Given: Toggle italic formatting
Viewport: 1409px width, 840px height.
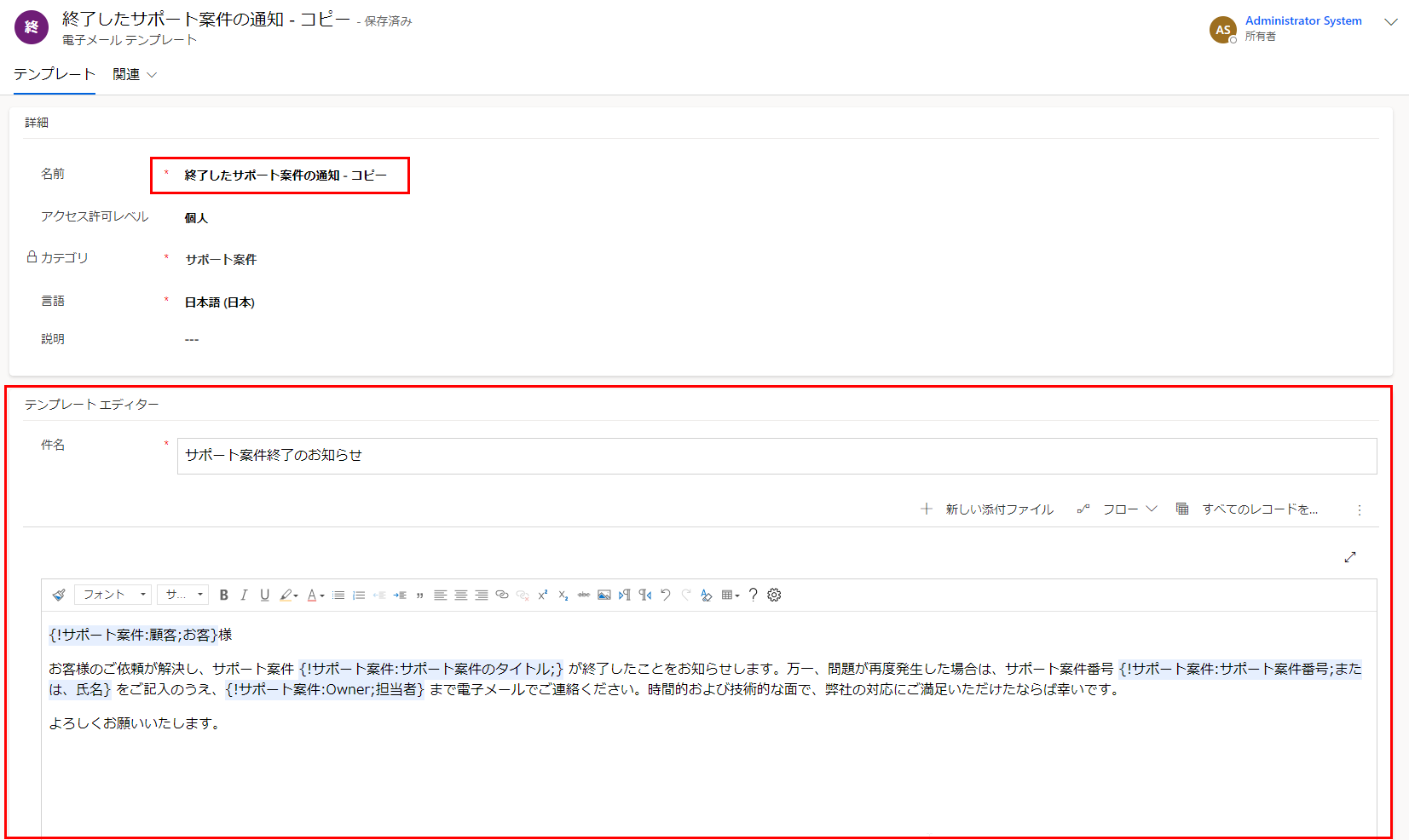Looking at the screenshot, I should click(x=244, y=595).
